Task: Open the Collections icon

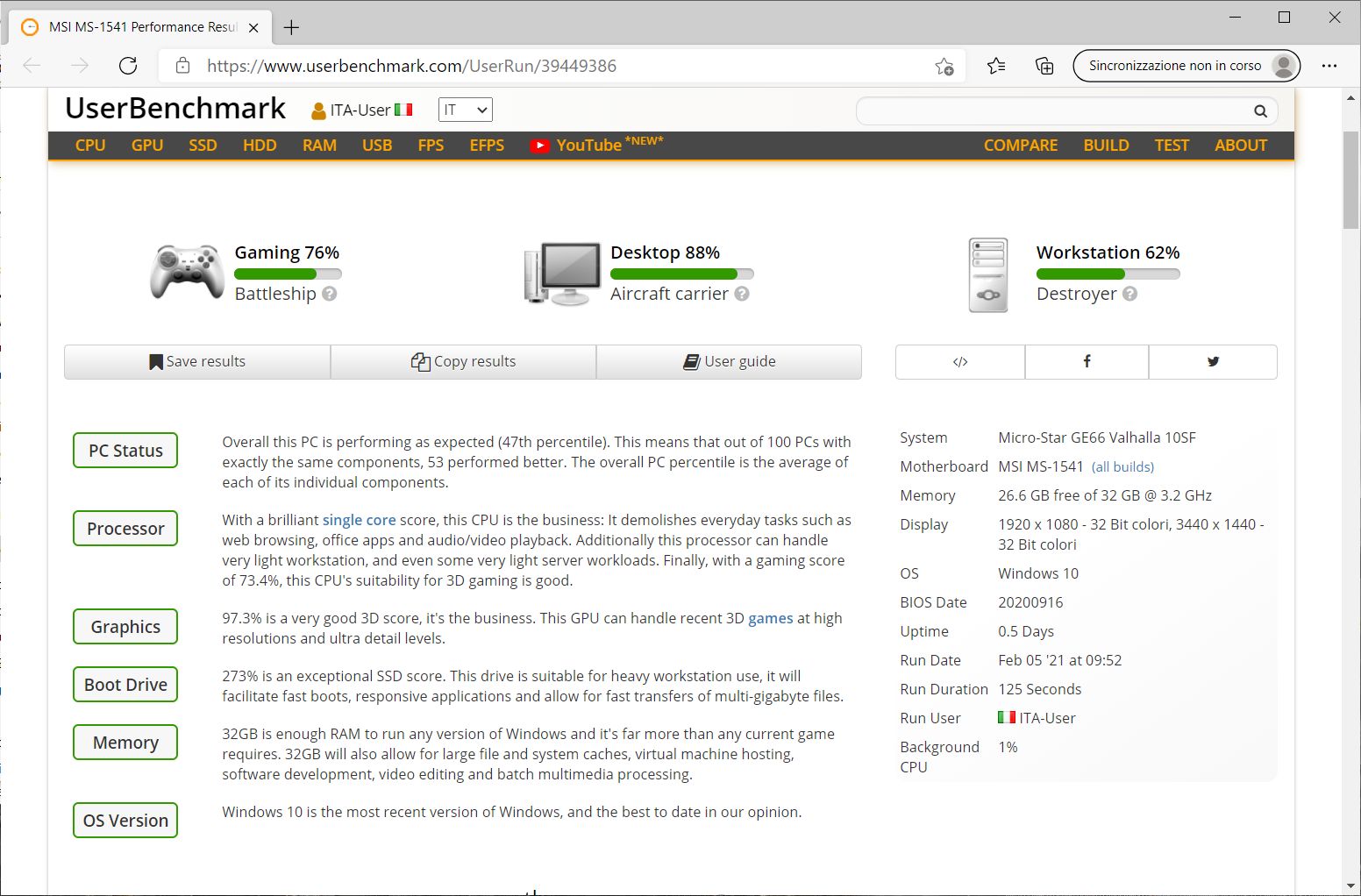Action: [x=1044, y=66]
